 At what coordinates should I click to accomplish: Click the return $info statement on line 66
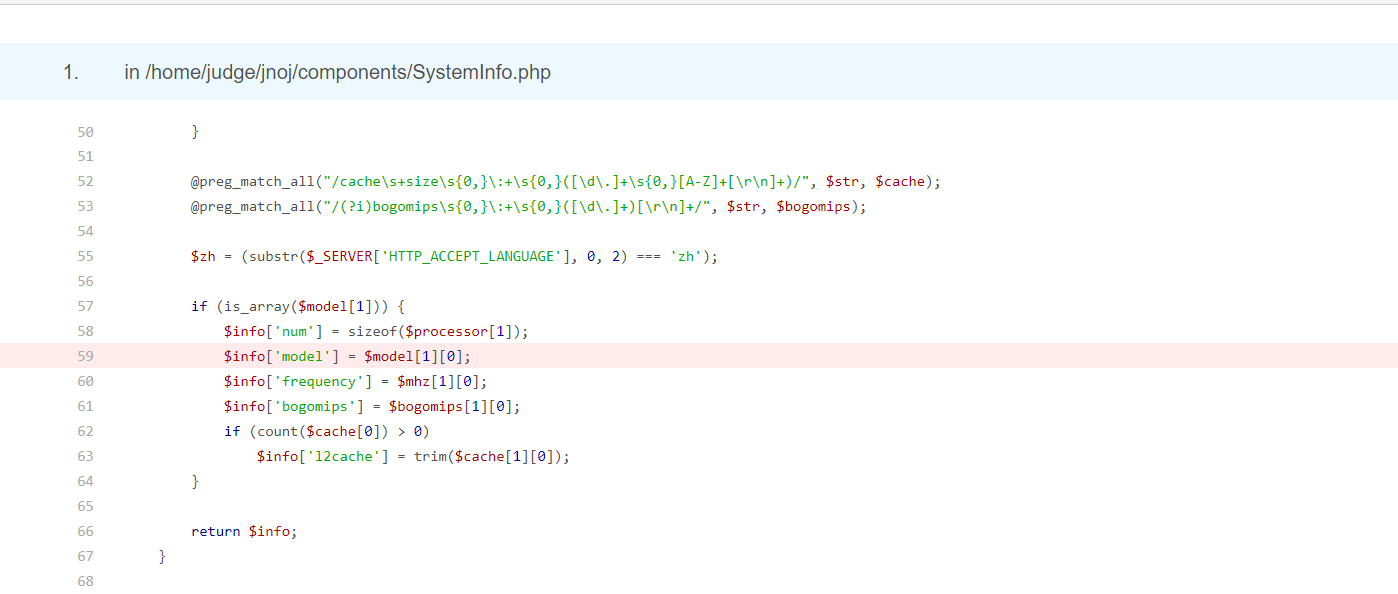(x=243, y=531)
